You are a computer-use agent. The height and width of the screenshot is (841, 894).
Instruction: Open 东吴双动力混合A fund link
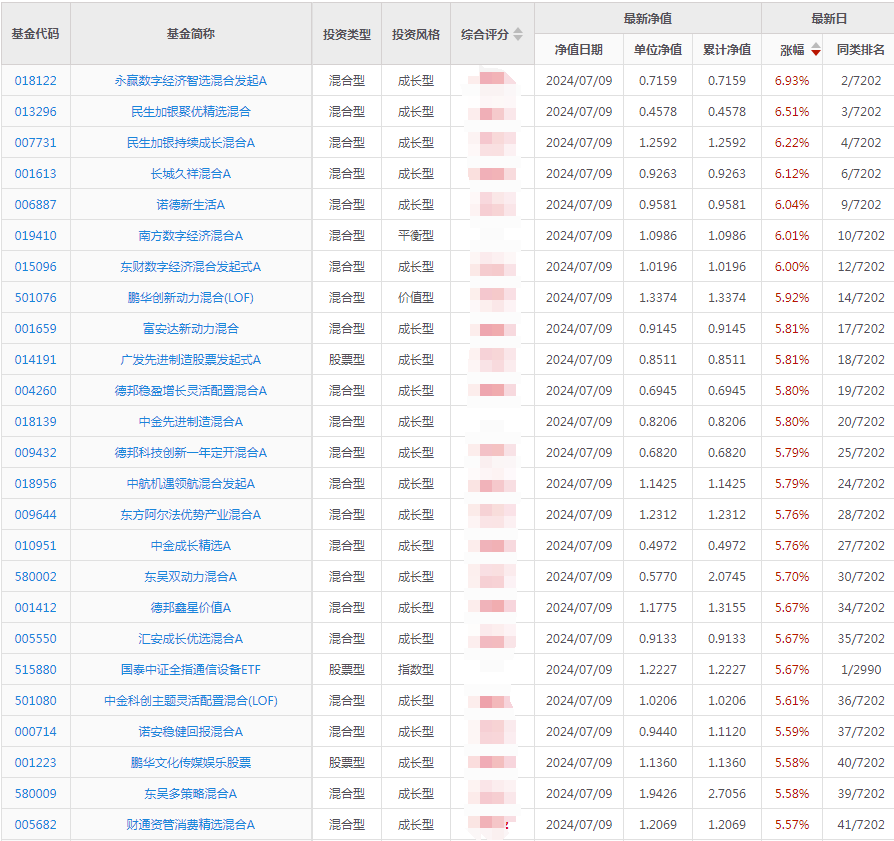(x=190, y=576)
